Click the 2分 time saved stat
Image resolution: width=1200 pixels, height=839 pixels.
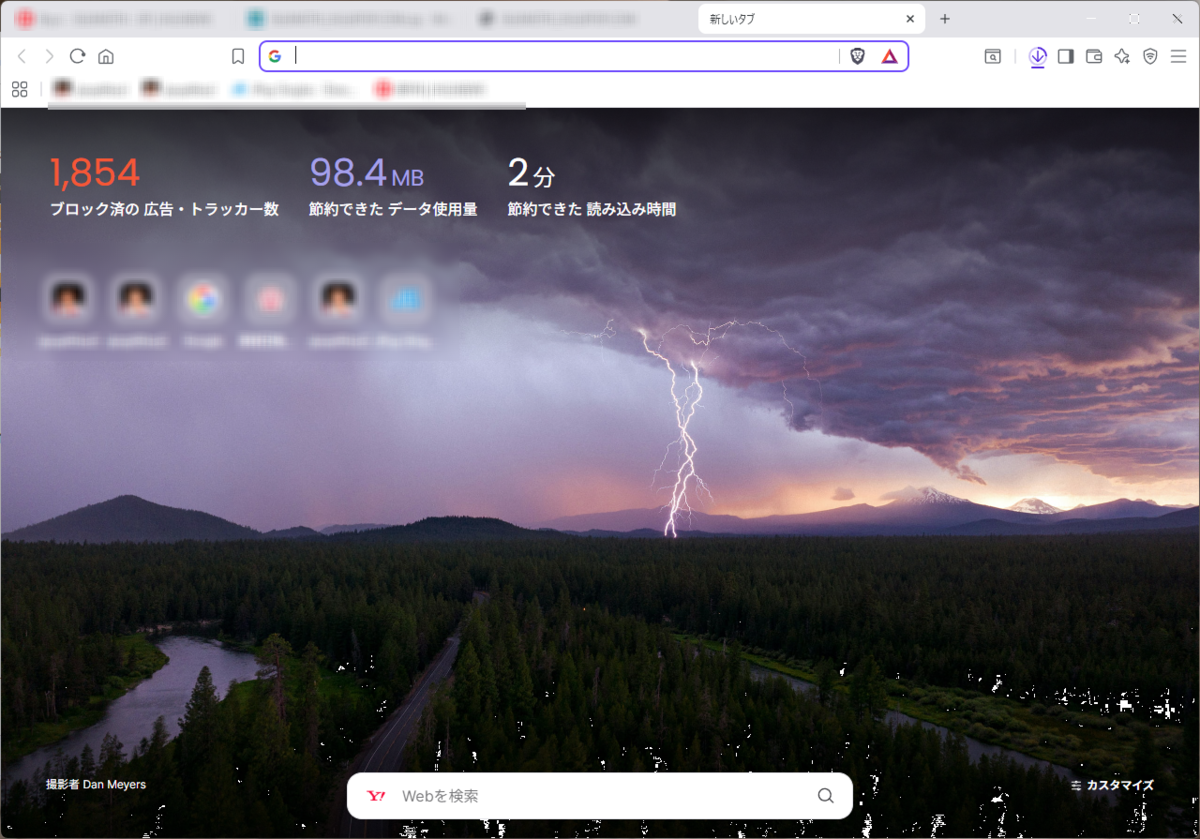pyautogui.click(x=531, y=174)
